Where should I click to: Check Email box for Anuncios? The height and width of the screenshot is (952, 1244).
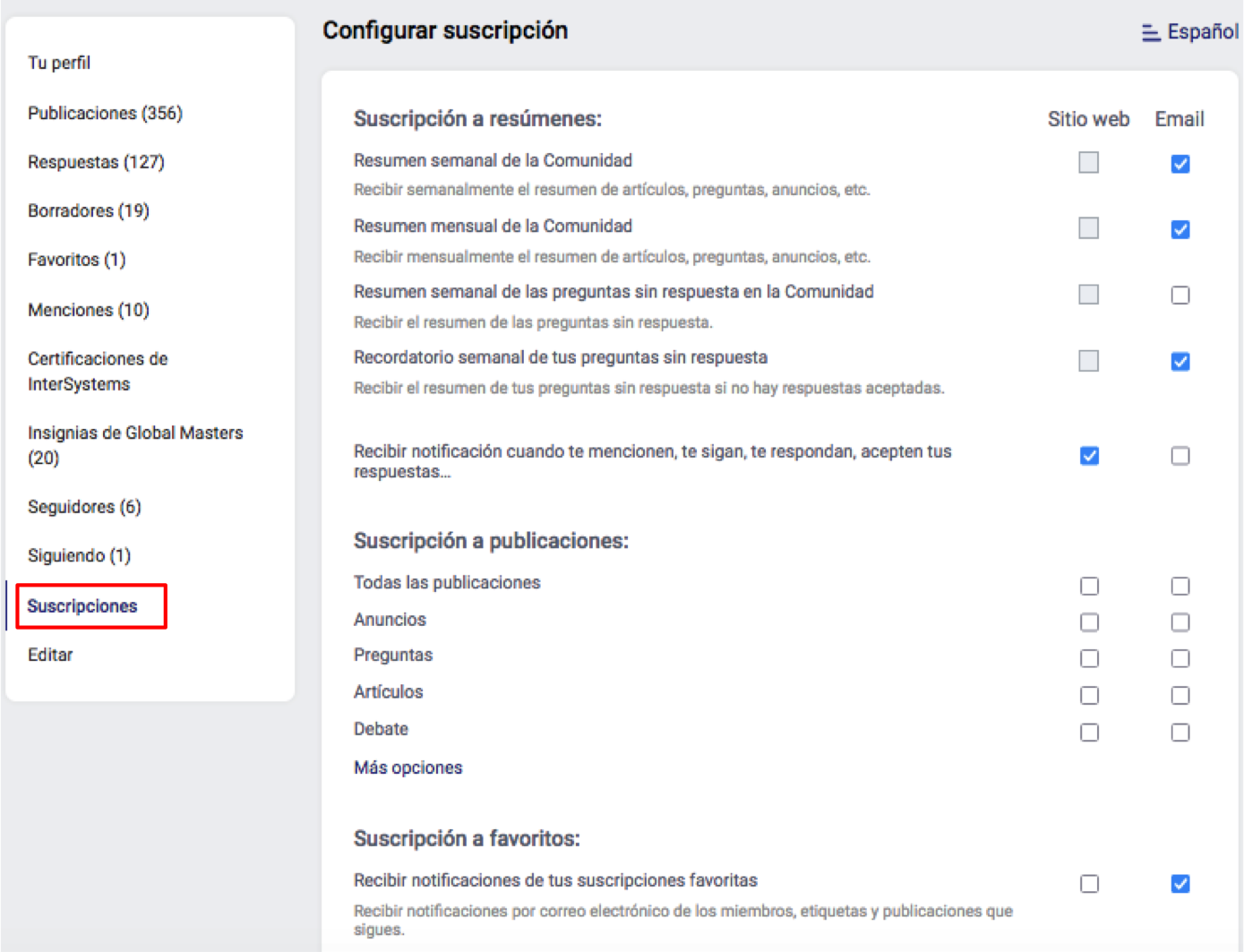[1180, 622]
